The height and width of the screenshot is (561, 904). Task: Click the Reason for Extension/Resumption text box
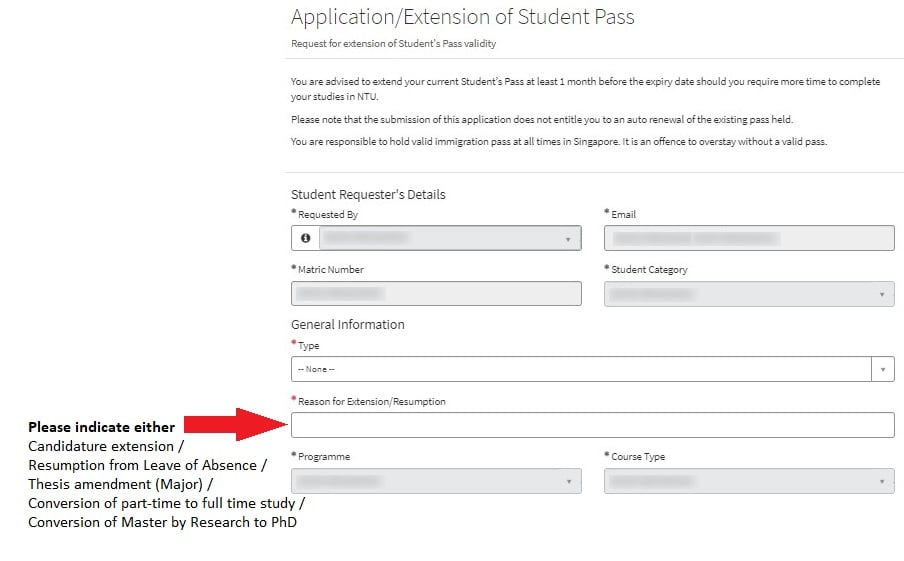tap(592, 425)
